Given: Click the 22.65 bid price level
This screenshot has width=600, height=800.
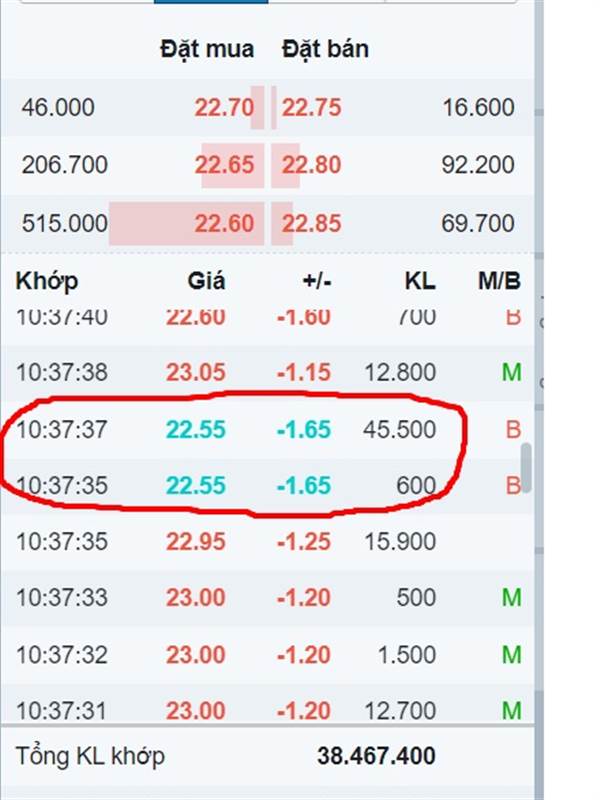Looking at the screenshot, I should point(224,165).
